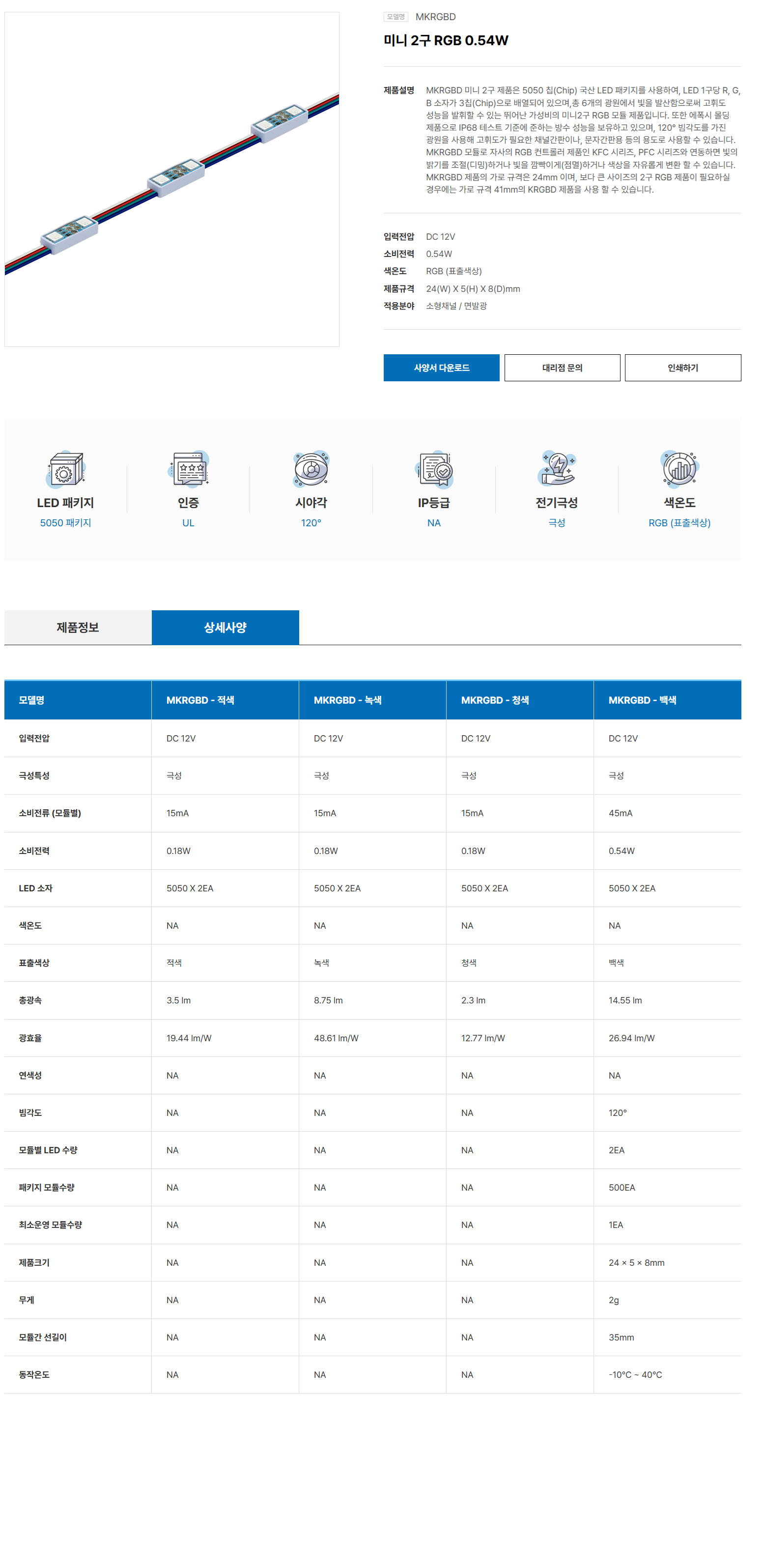The height and width of the screenshot is (1568, 761).
Task: Click the 미니 2구 RGB 0.54W title
Action: coord(446,41)
